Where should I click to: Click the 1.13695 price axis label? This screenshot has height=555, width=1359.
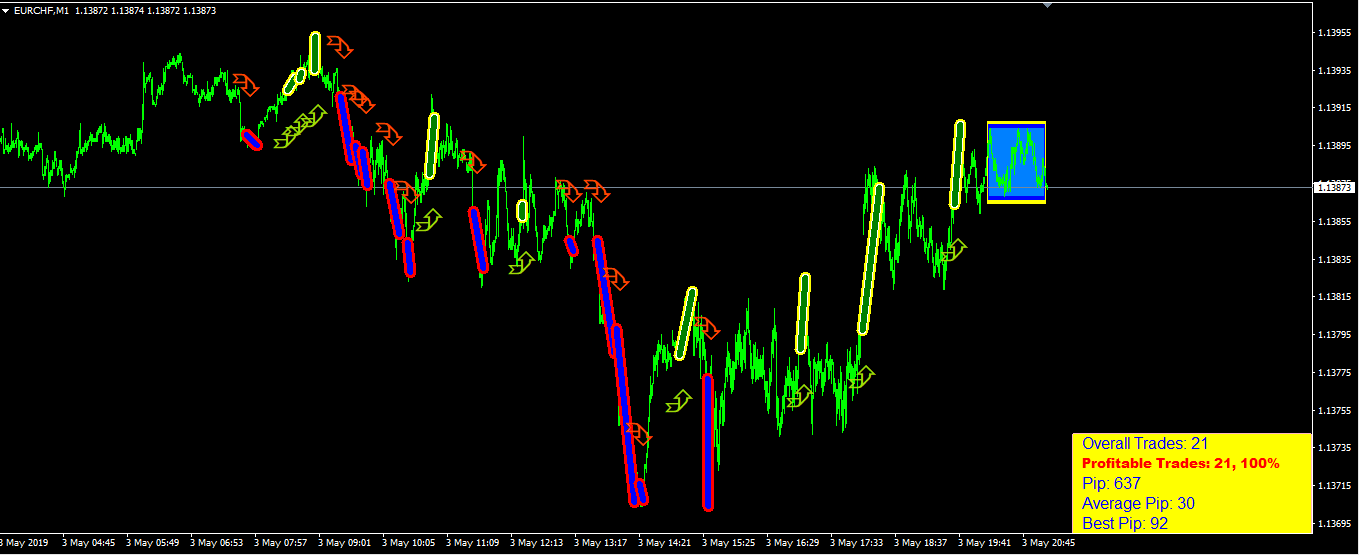[1334, 524]
